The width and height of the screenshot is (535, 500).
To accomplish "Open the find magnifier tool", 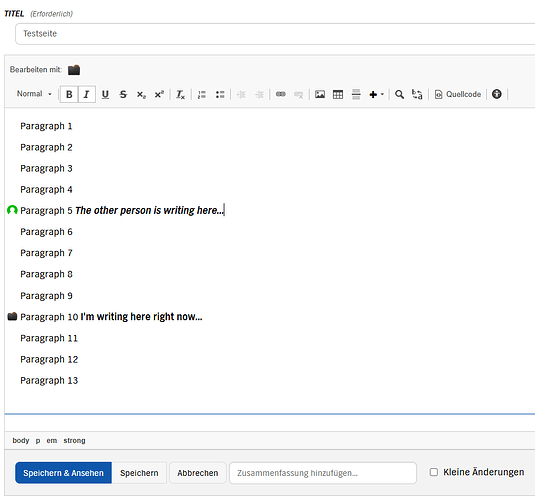I will point(399,94).
